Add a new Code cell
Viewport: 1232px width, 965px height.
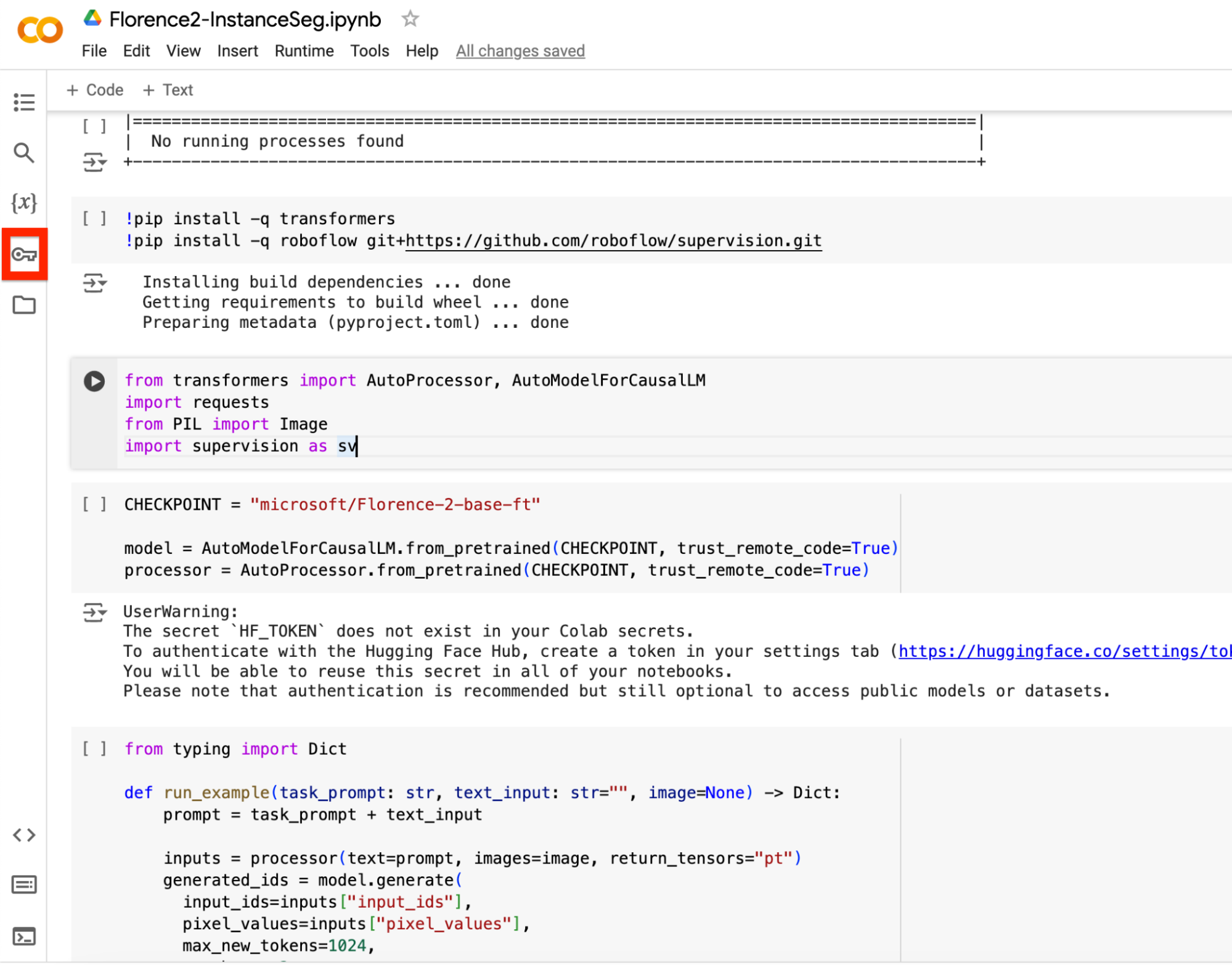click(95, 90)
